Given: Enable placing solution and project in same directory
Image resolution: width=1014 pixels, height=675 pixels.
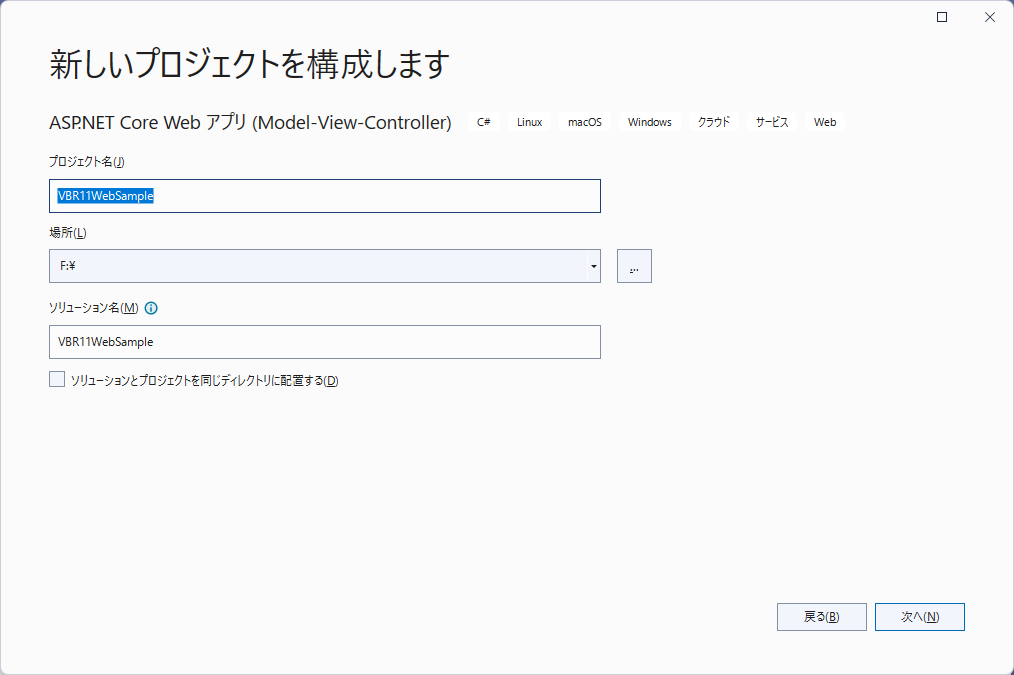Looking at the screenshot, I should click(x=57, y=380).
